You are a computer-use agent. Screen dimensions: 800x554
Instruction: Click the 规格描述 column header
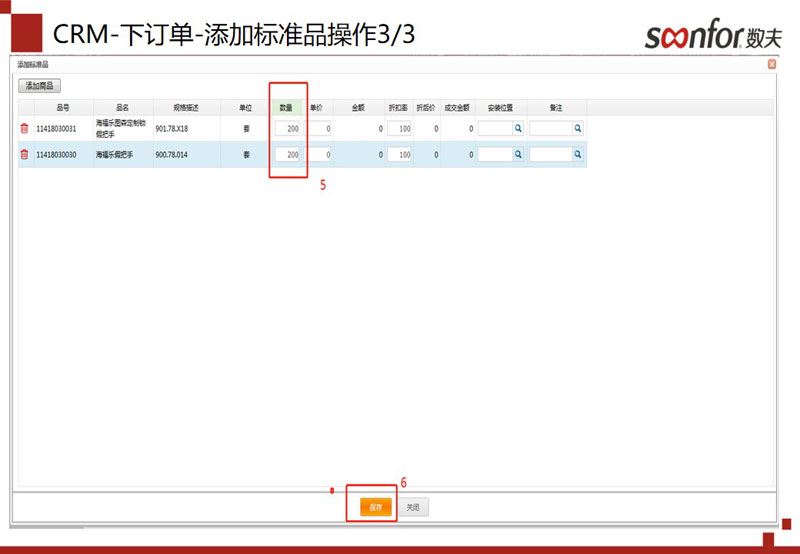click(186, 107)
